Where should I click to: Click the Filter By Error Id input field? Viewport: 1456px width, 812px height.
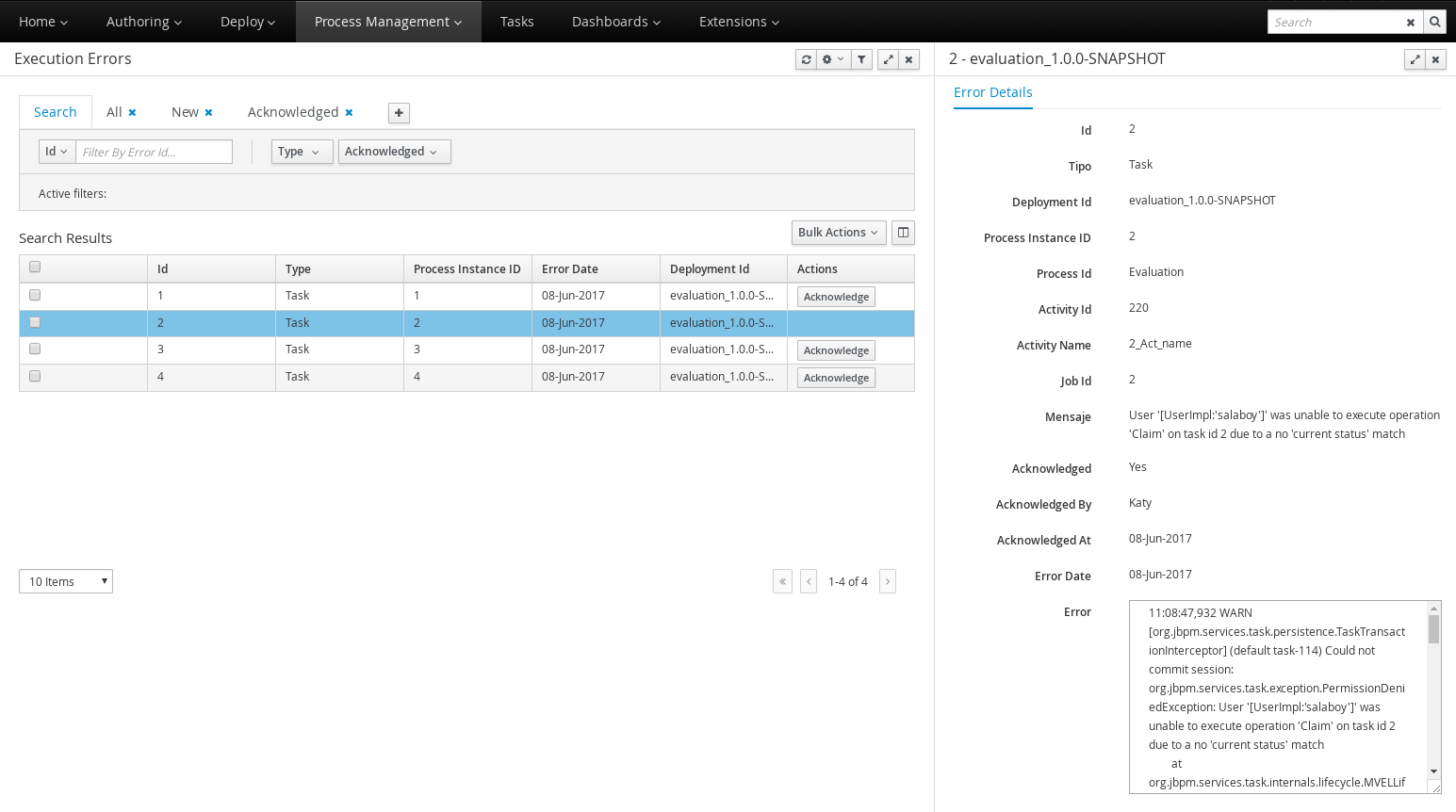pos(154,152)
